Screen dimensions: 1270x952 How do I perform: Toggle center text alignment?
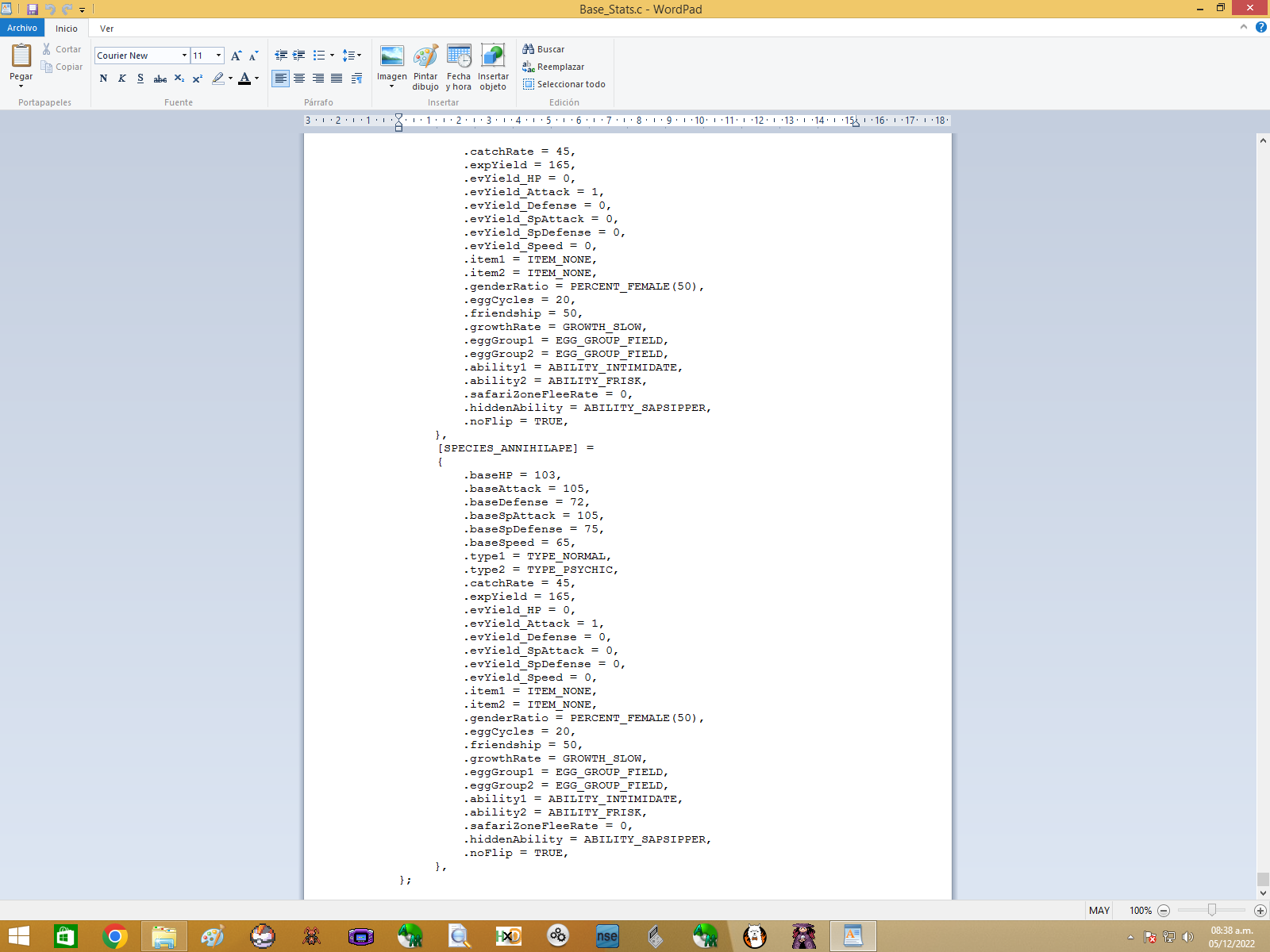tap(299, 79)
